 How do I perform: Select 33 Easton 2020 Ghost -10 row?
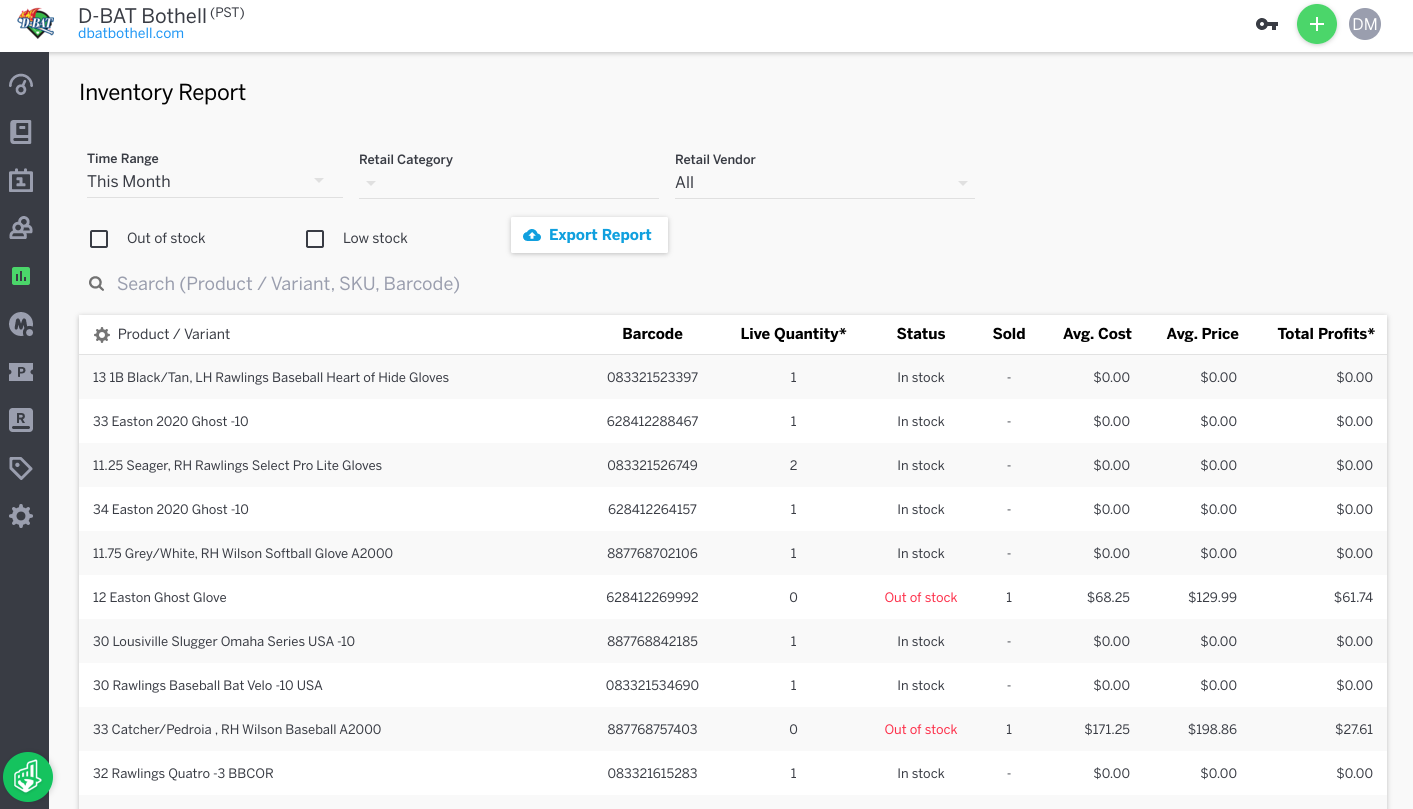(x=733, y=422)
